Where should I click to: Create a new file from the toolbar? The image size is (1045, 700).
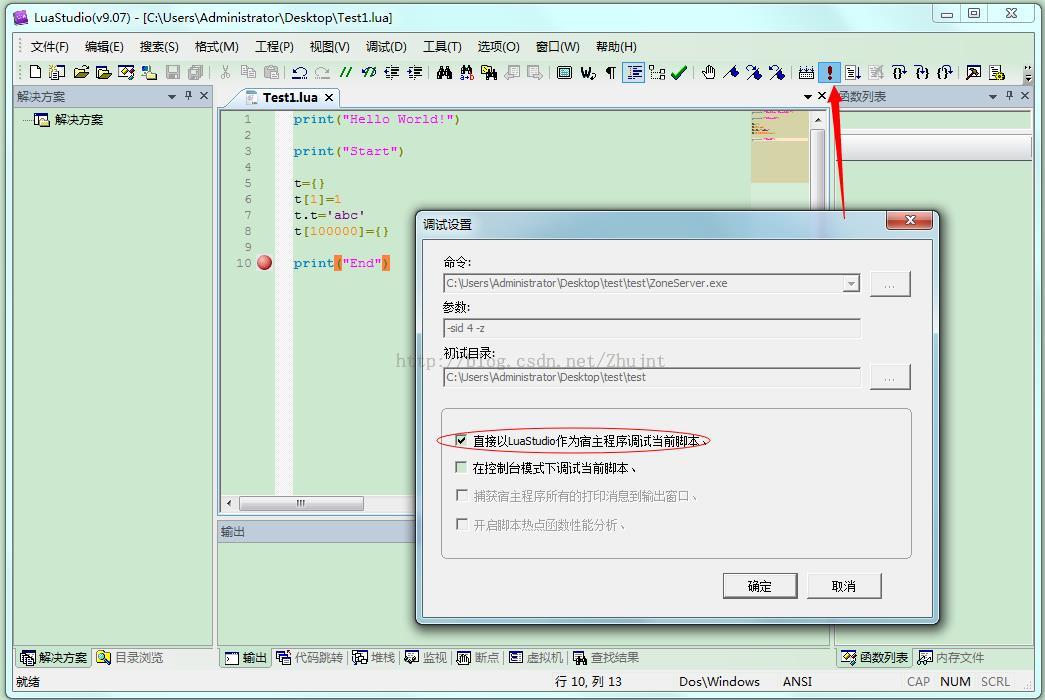pyautogui.click(x=35, y=72)
